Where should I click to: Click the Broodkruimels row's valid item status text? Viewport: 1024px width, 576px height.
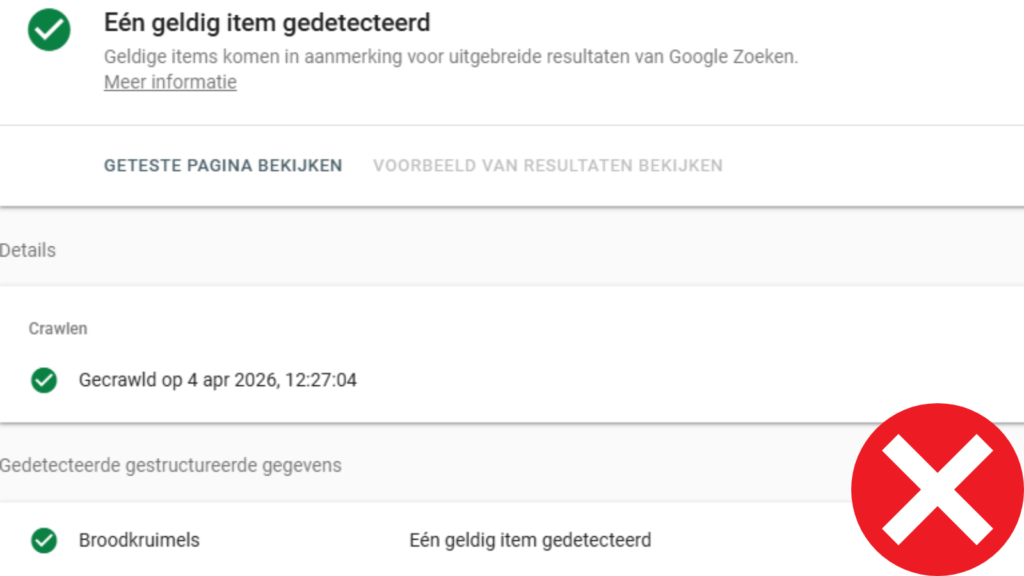pos(530,541)
